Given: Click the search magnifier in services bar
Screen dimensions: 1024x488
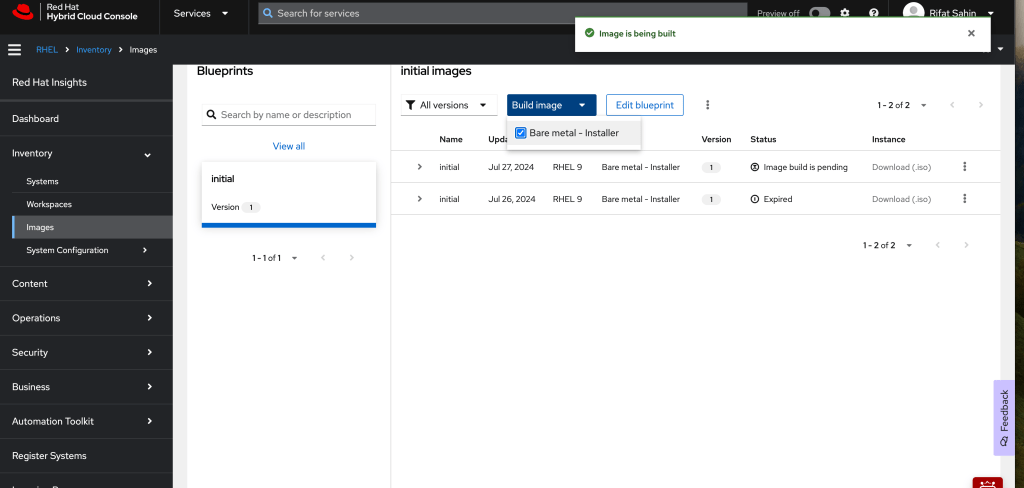Looking at the screenshot, I should click(268, 13).
